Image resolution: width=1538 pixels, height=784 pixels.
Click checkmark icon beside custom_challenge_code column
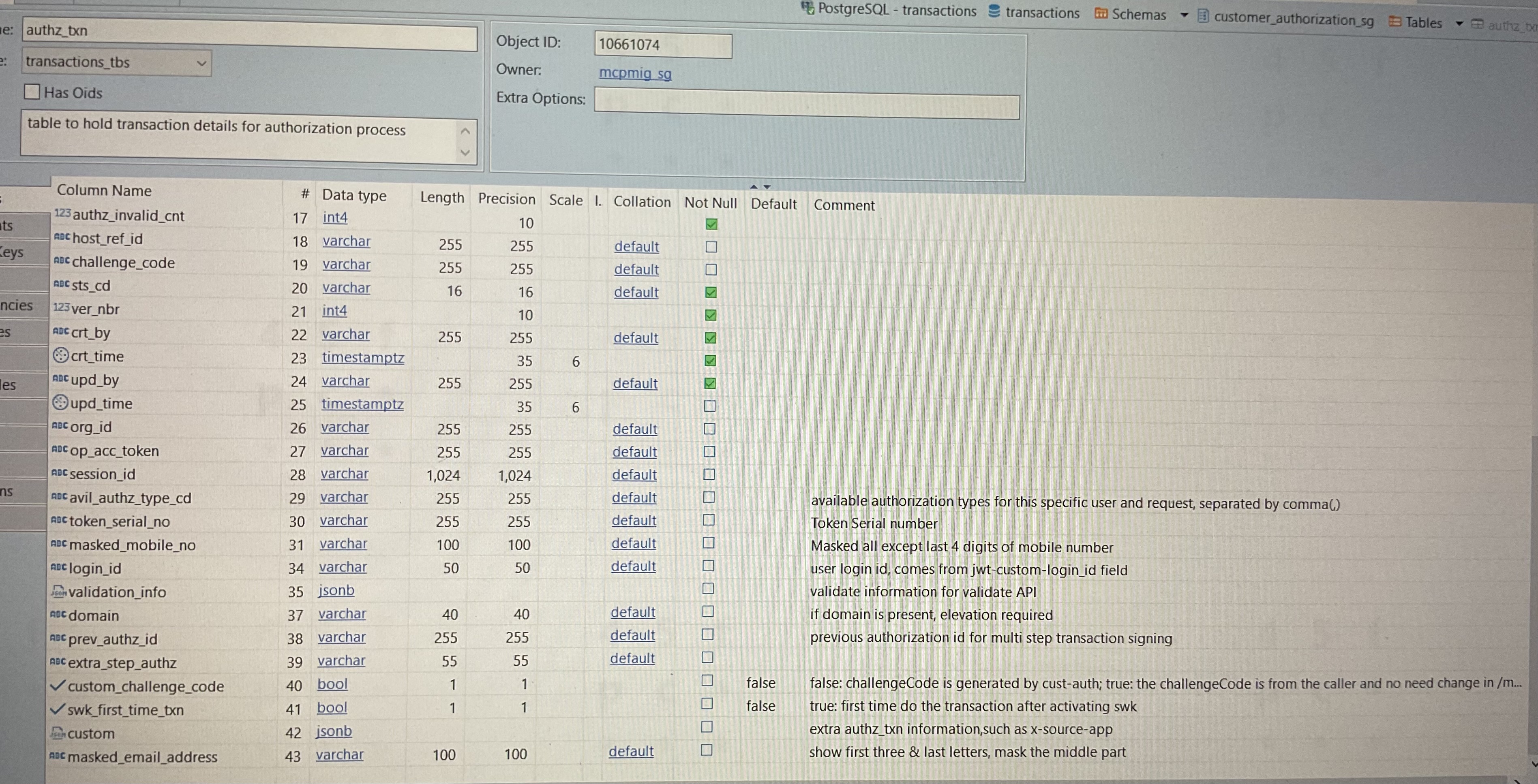(57, 686)
